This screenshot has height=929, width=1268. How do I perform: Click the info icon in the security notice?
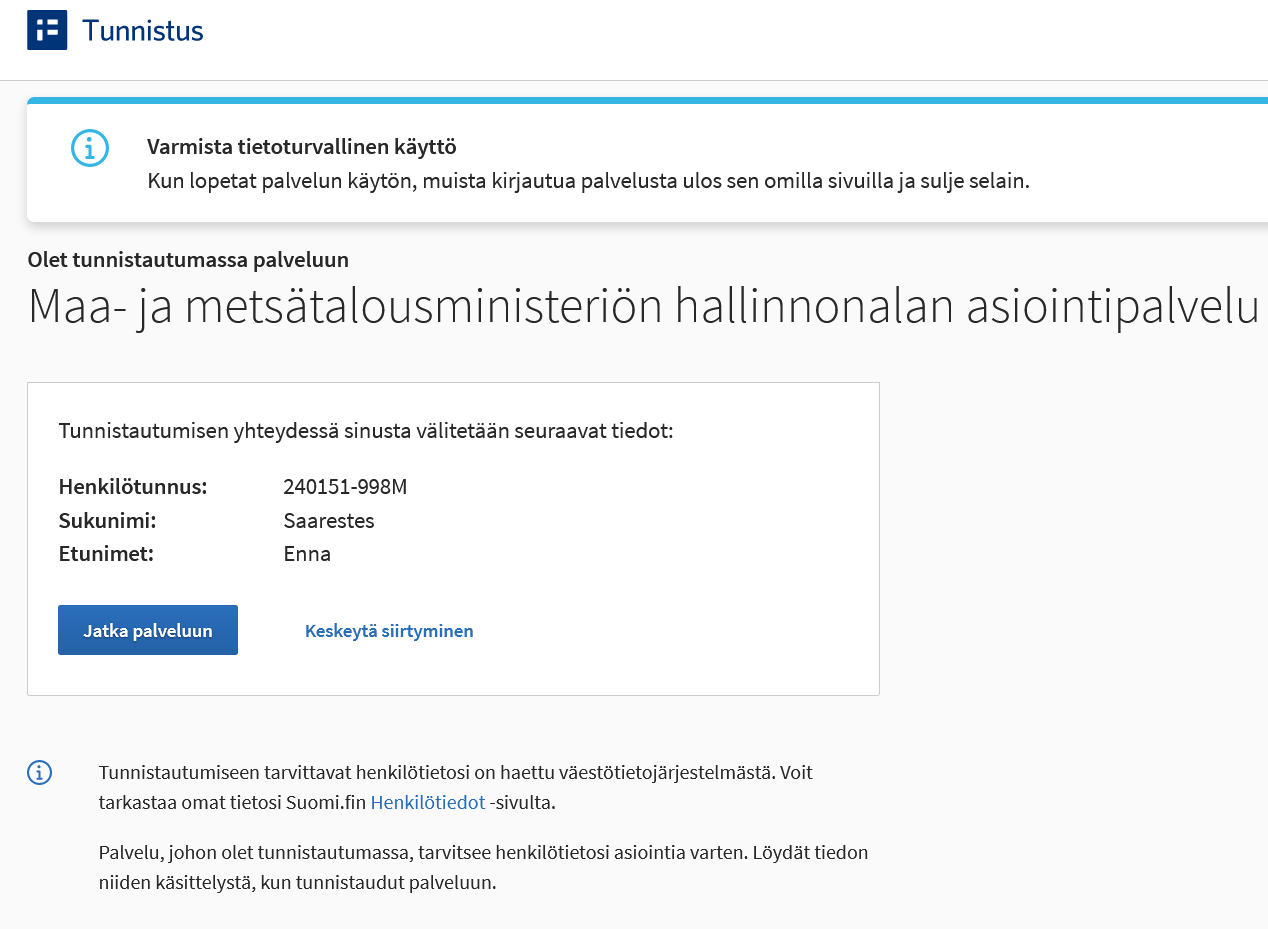click(89, 147)
